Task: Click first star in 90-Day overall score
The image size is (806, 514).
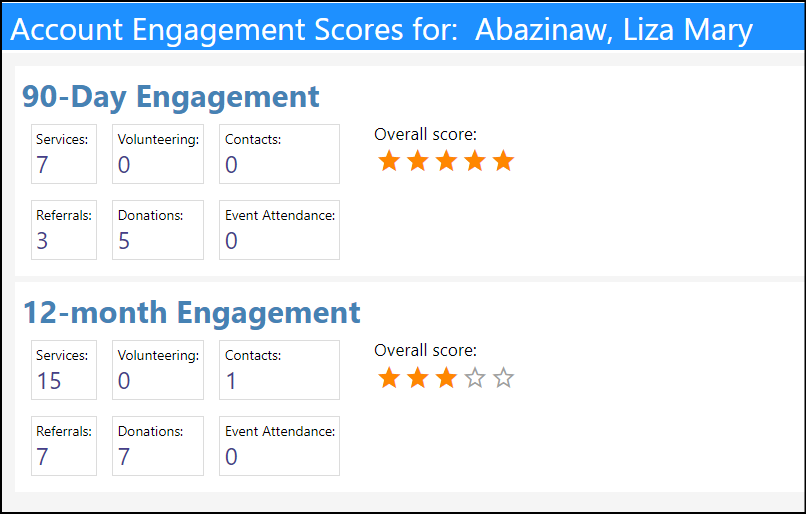Action: pos(389,161)
